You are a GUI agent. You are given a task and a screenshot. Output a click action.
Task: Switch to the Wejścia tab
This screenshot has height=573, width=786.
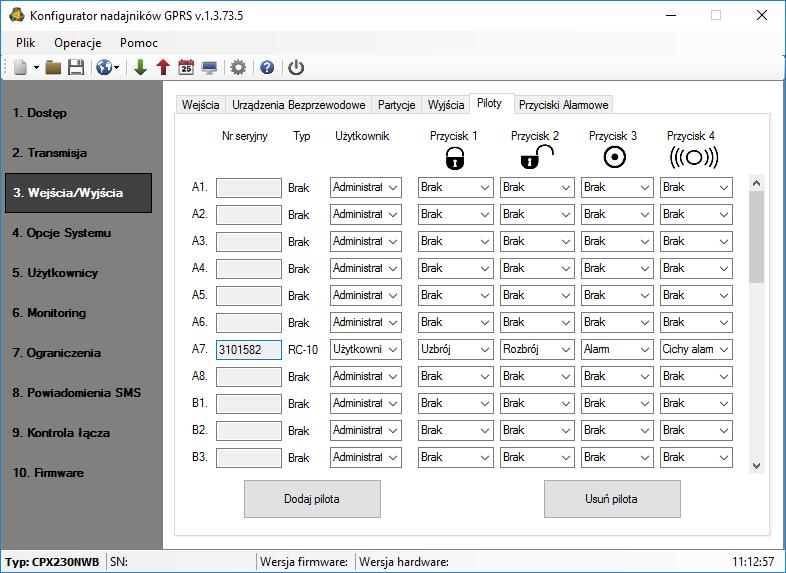coord(201,105)
